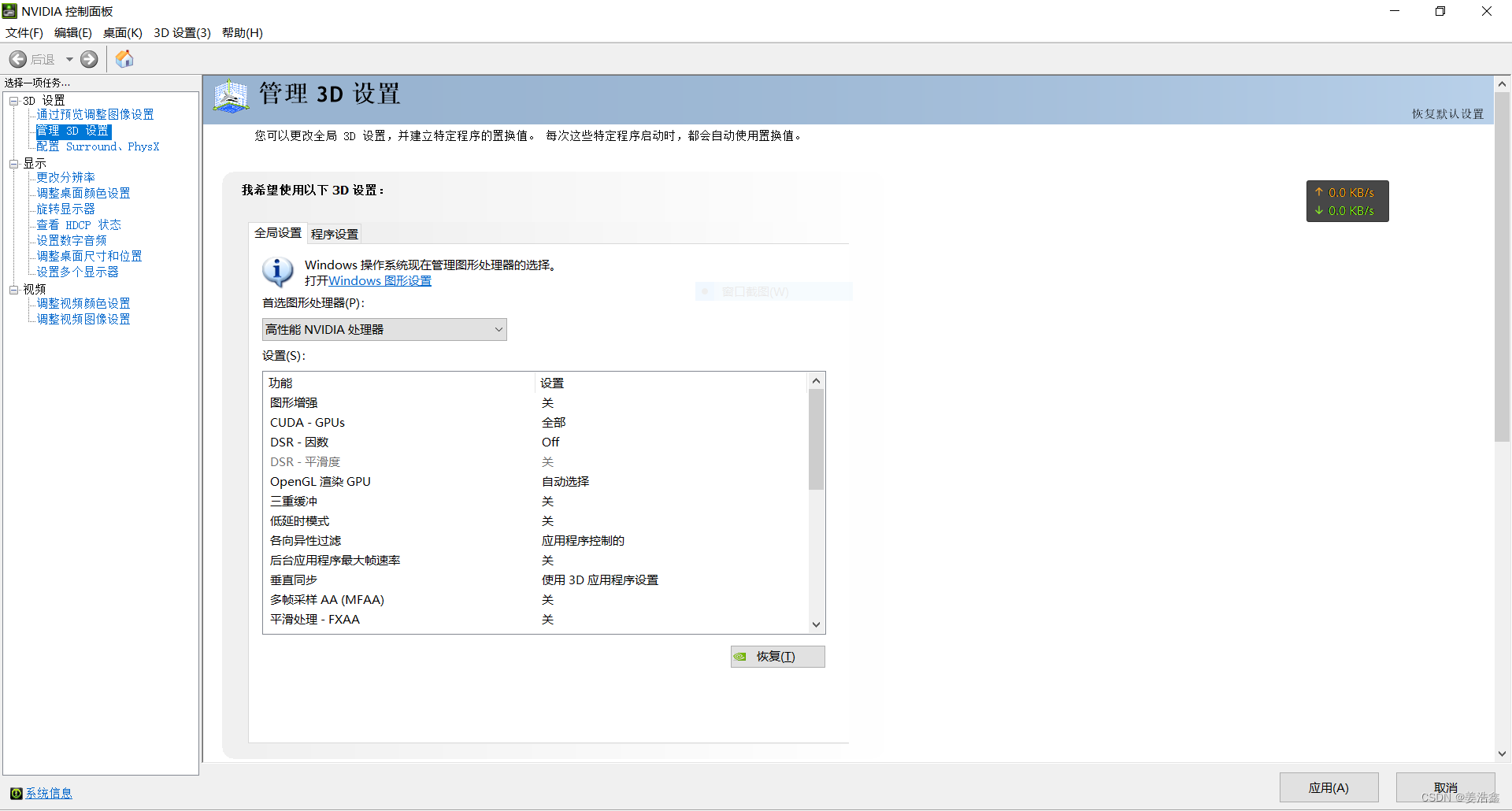
Task: Click the settings list scrollbar down arrow
Action: click(x=816, y=624)
